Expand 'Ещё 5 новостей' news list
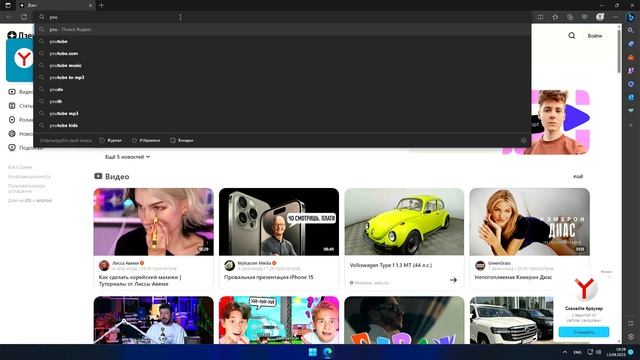 click(x=128, y=157)
